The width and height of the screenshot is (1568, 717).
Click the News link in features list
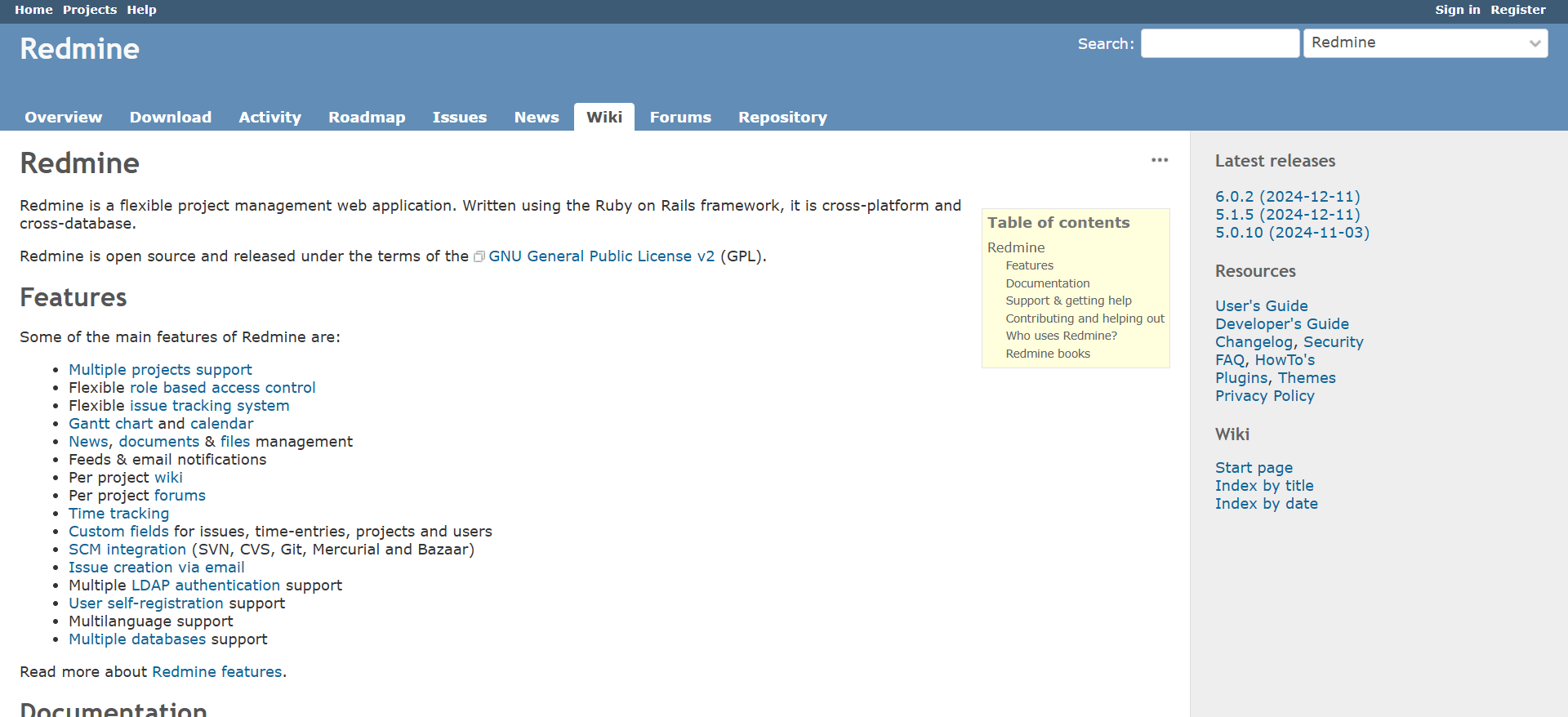(88, 442)
